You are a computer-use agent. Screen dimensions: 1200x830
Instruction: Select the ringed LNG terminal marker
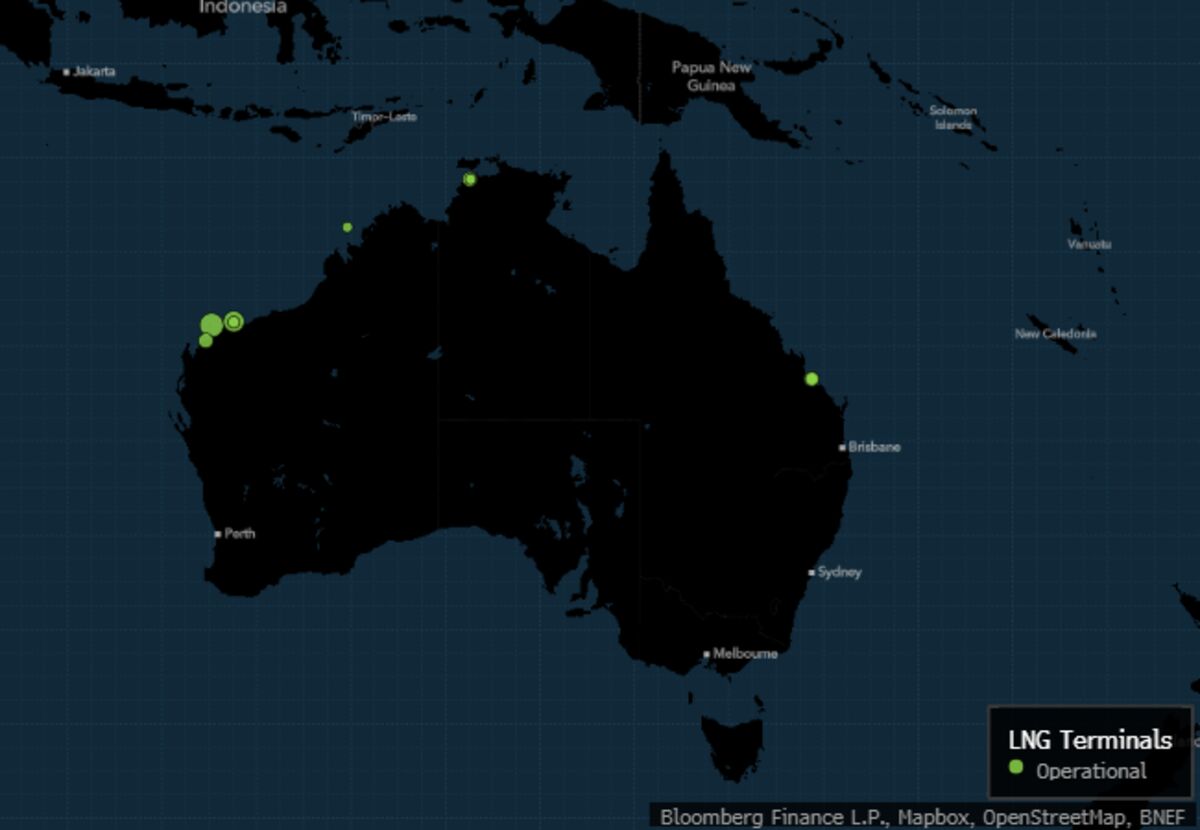coord(234,321)
